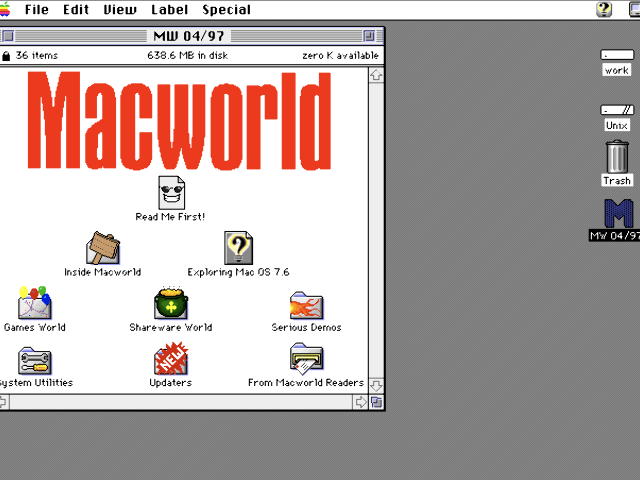Click the "Read Me First!" file label
This screenshot has width=640, height=480.
(x=170, y=217)
